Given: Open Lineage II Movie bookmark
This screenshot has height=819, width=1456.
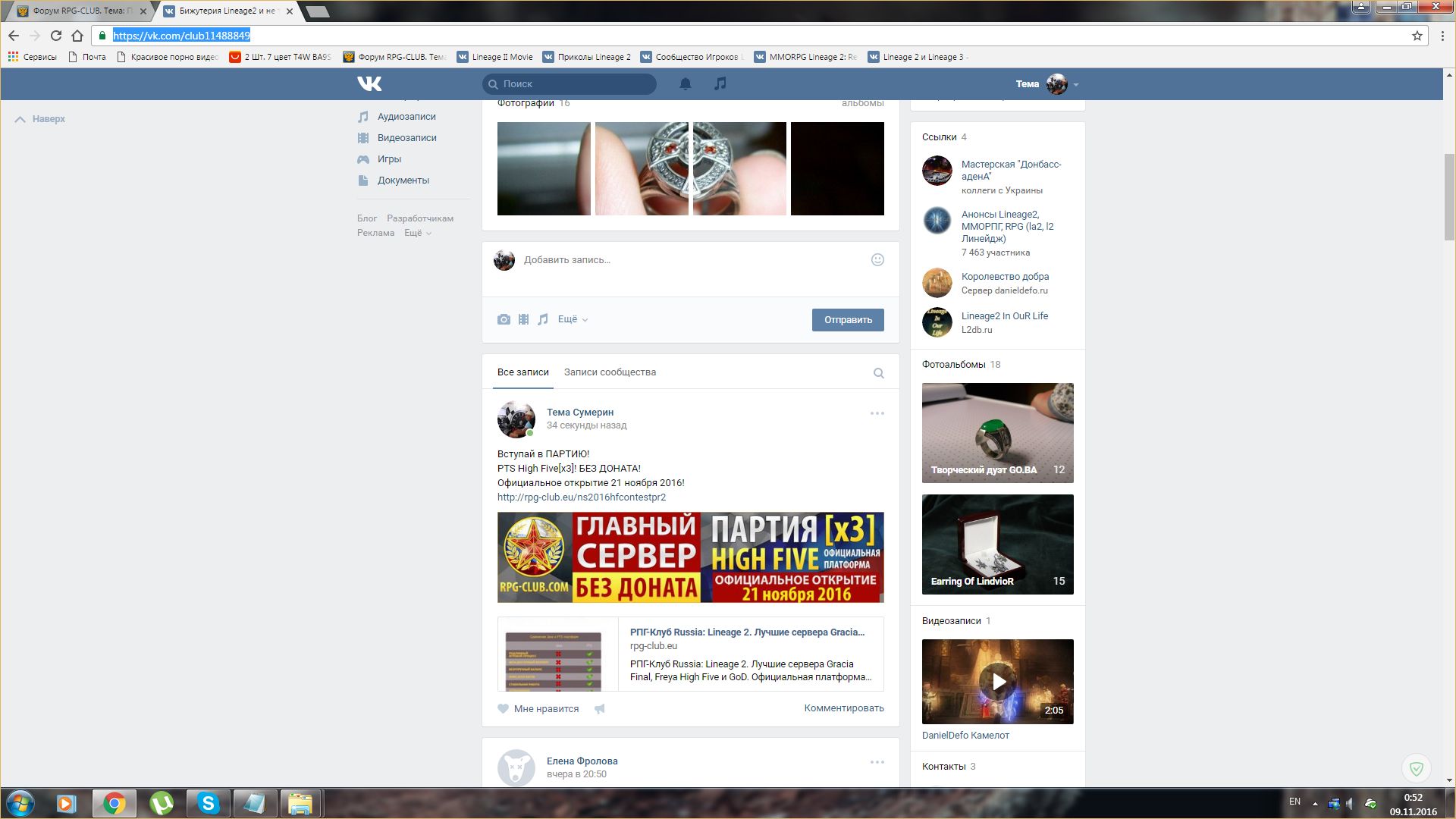Looking at the screenshot, I should 494,57.
